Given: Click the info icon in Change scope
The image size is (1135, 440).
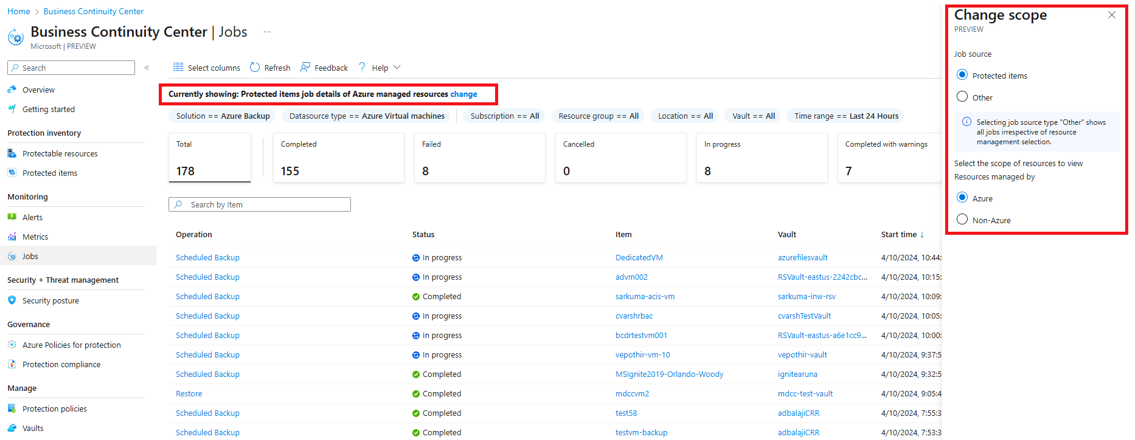Looking at the screenshot, I should 966,122.
